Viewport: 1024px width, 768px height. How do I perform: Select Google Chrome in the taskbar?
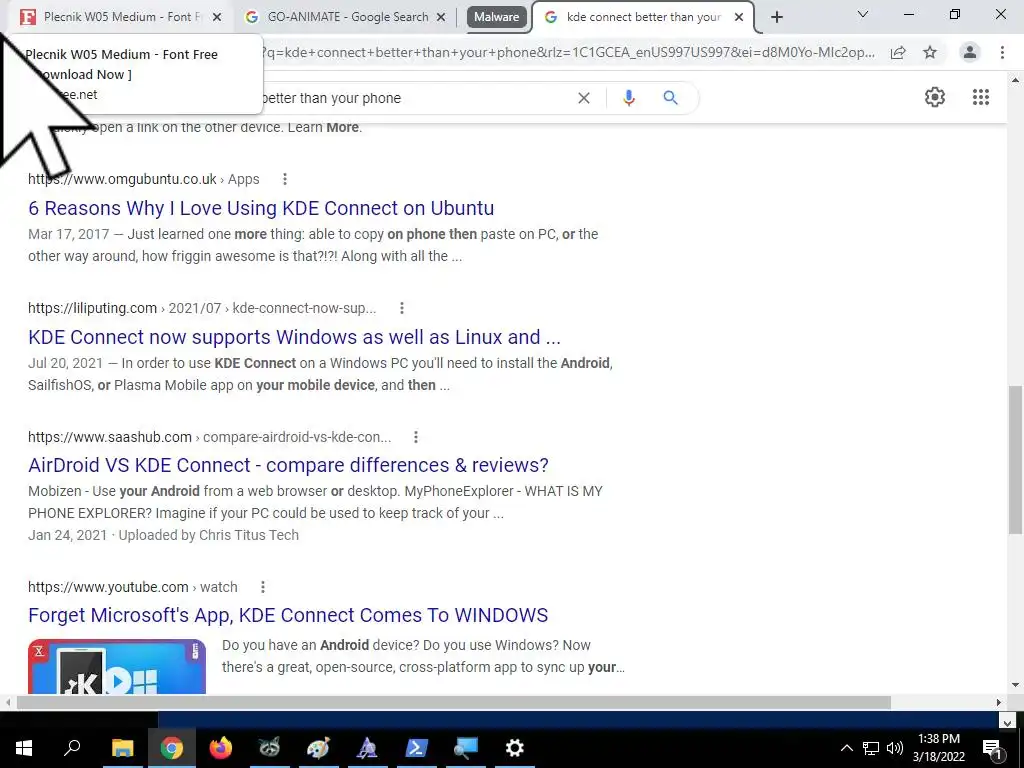click(x=171, y=748)
